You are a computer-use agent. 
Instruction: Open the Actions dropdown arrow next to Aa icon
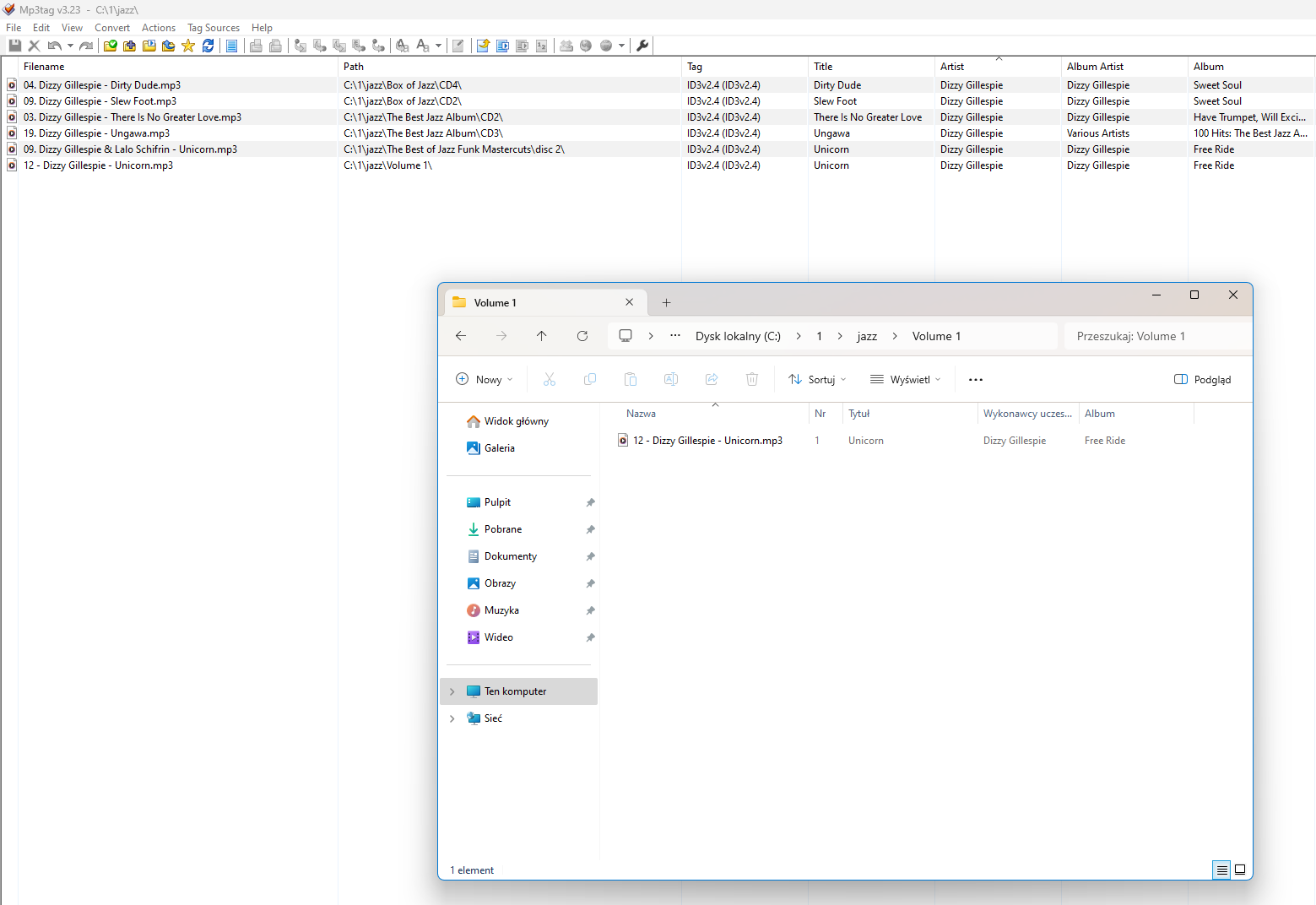[438, 46]
